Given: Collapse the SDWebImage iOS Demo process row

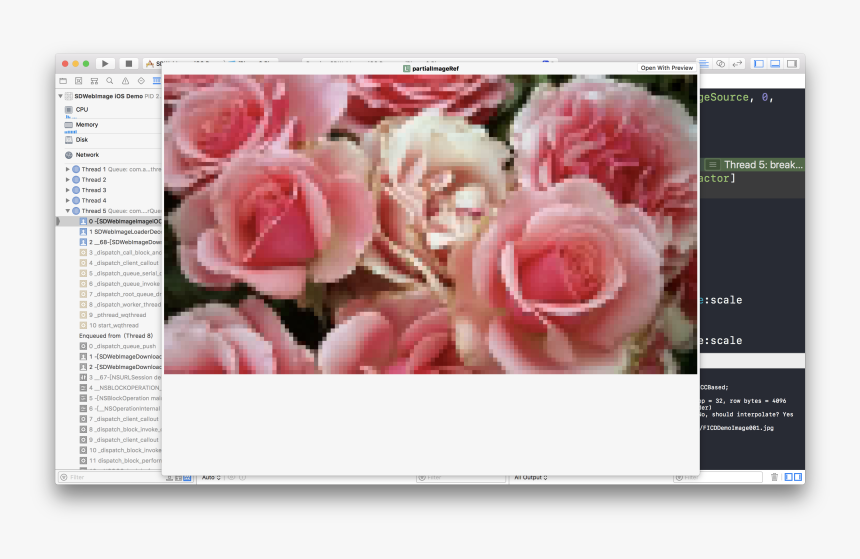Looking at the screenshot, I should (60, 96).
